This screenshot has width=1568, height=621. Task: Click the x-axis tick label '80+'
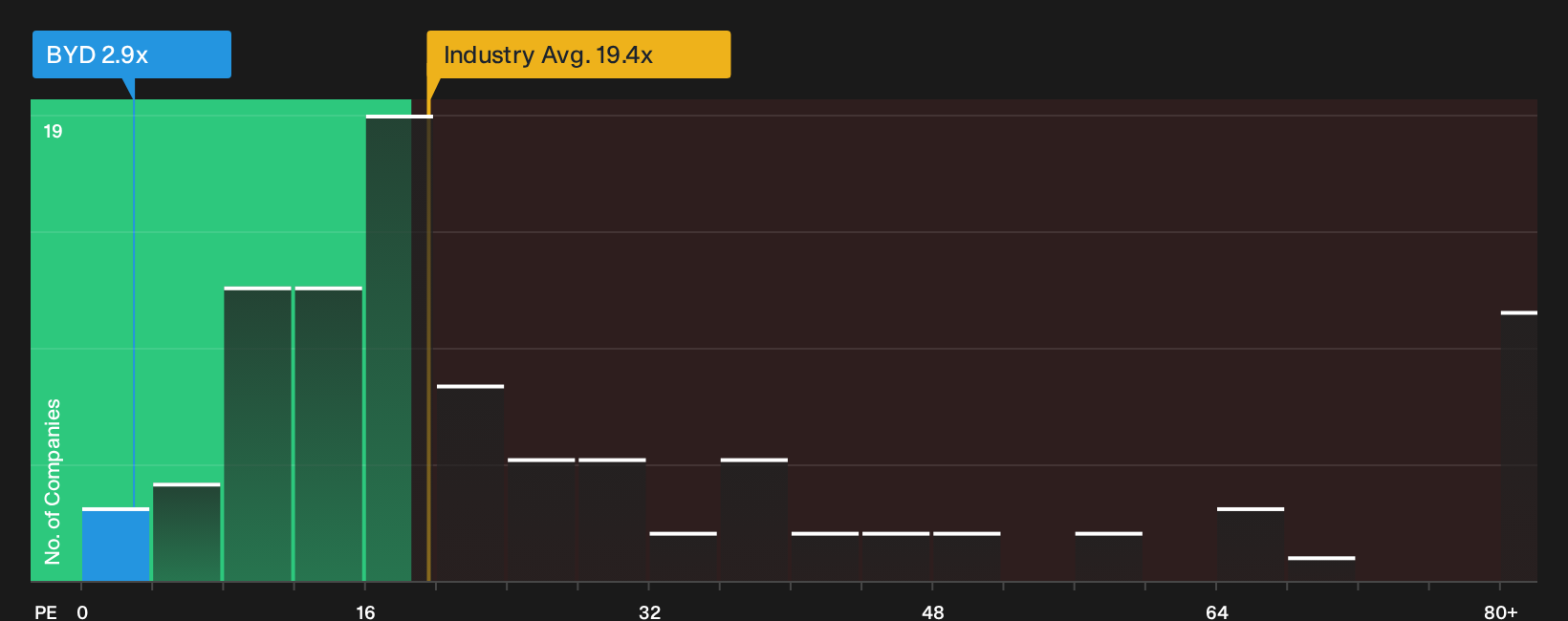point(1501,612)
